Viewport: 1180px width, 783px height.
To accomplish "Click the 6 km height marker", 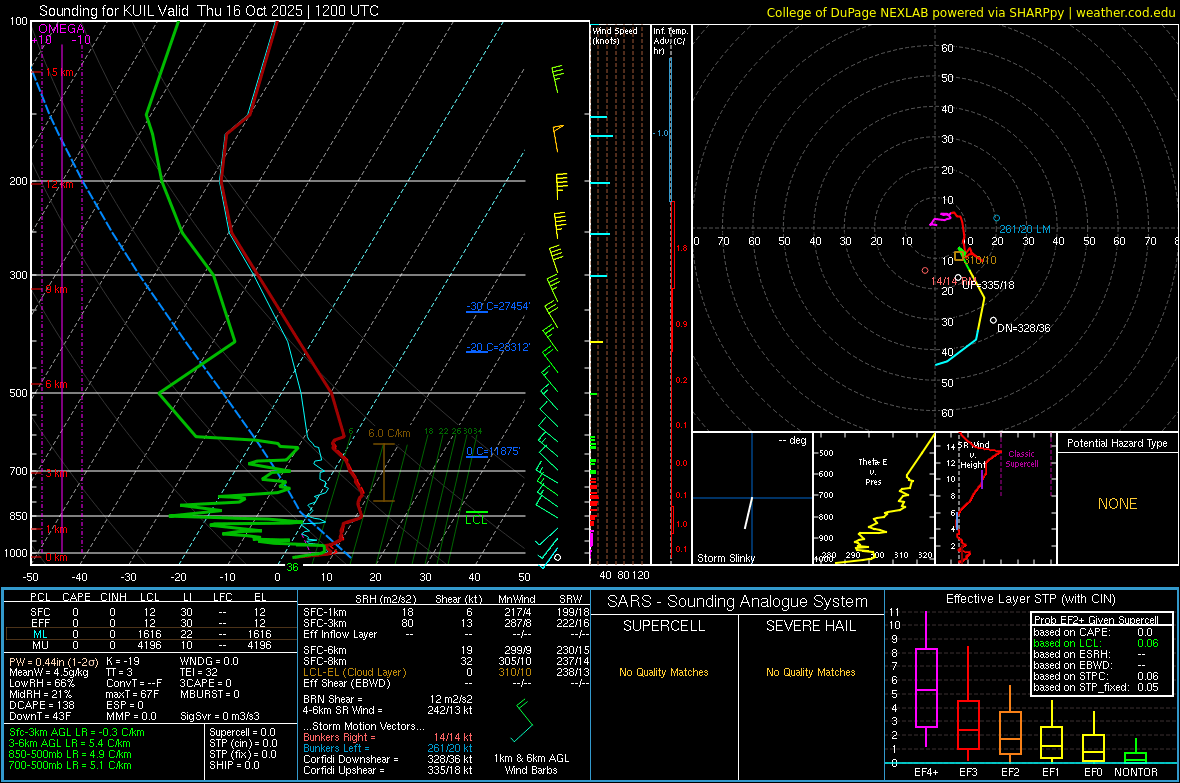I will pos(56,384).
